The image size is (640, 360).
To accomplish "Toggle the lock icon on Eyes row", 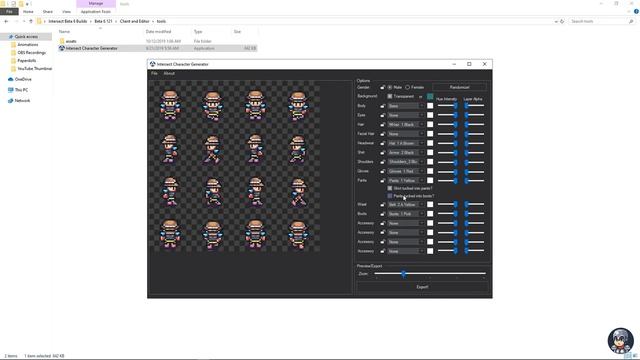I will click(x=382, y=116).
